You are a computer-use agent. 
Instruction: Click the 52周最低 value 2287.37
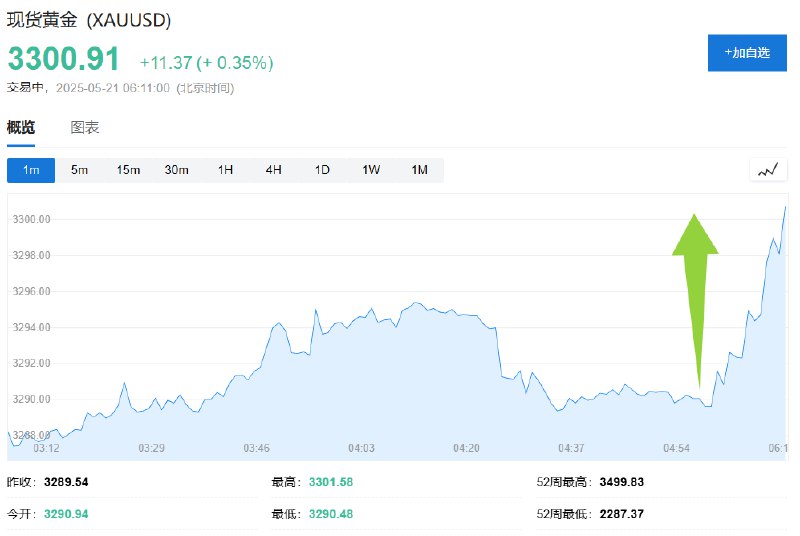(621, 514)
